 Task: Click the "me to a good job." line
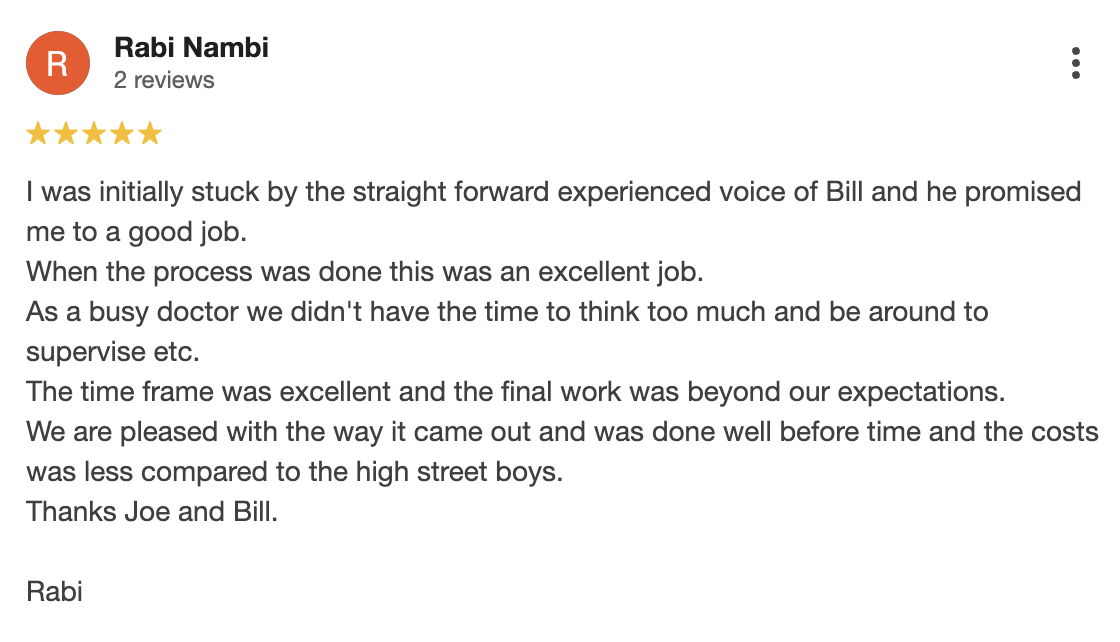tap(136, 232)
